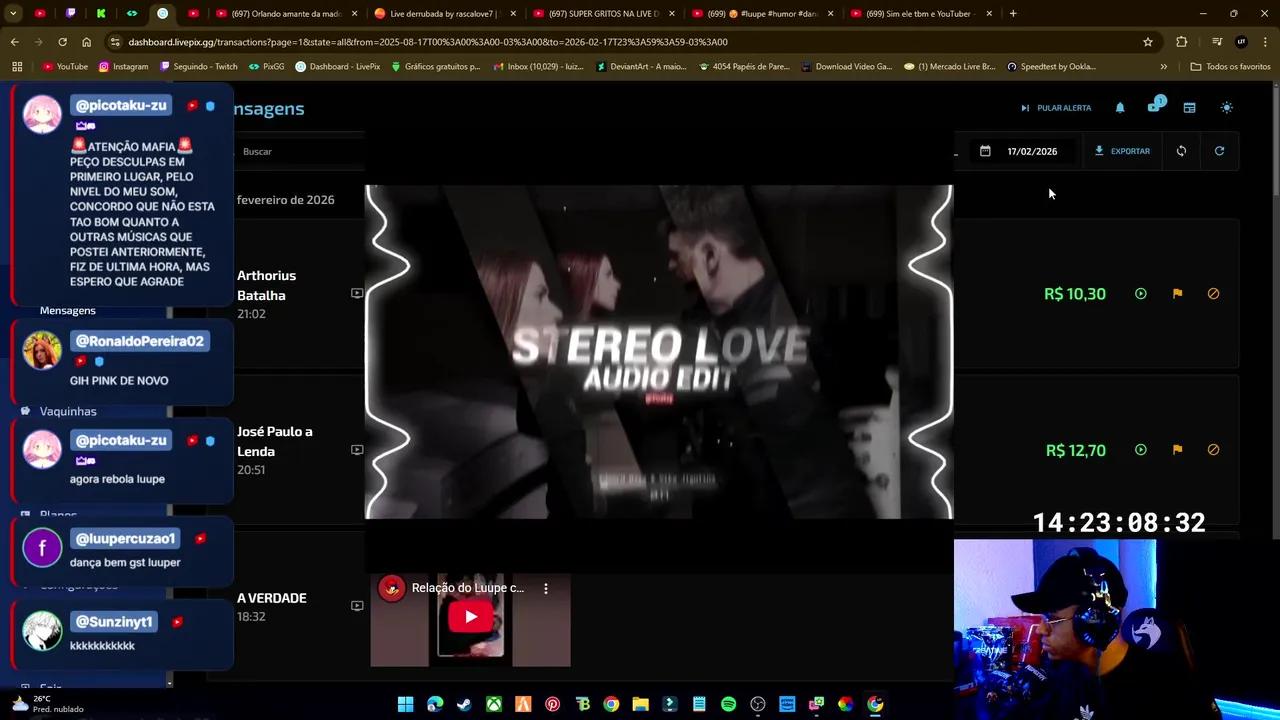
Task: Expand the hidden bookmarks chevron
Action: [1163, 67]
